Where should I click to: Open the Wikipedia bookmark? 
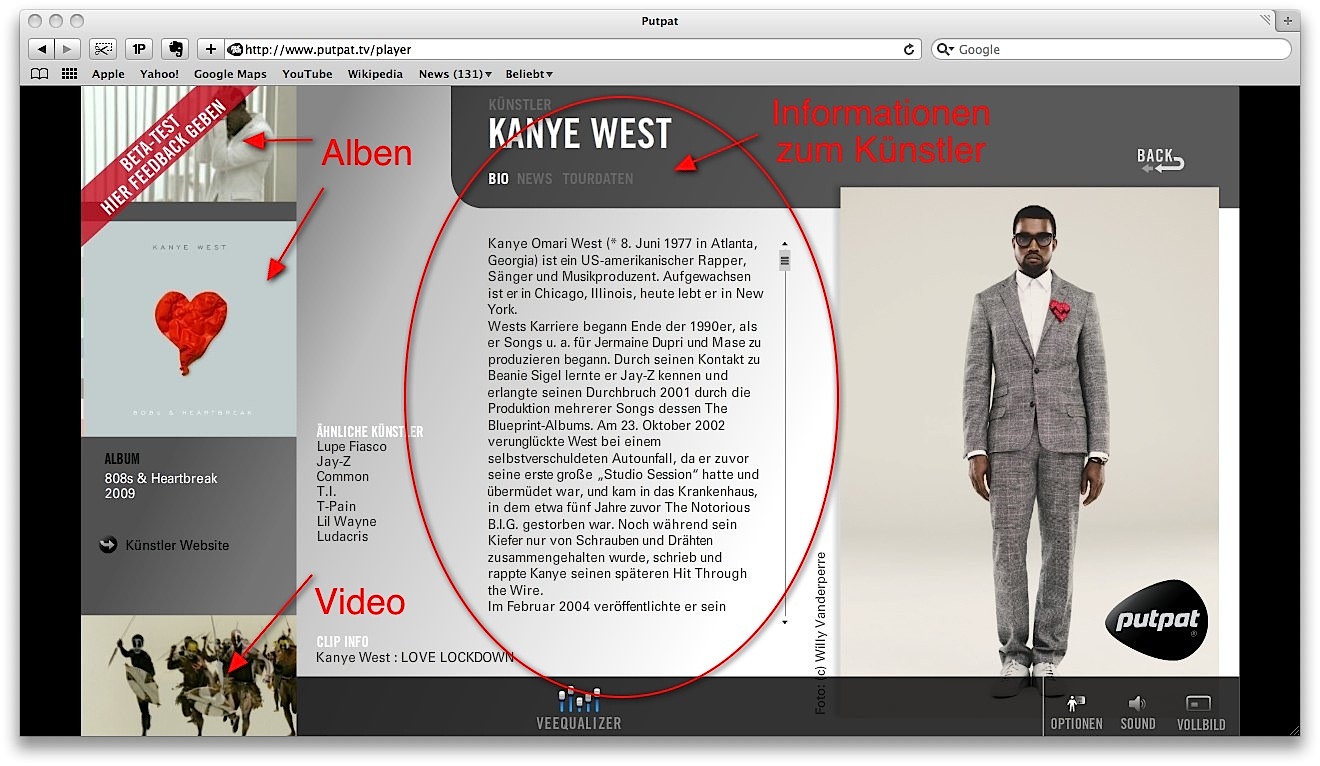tap(375, 74)
